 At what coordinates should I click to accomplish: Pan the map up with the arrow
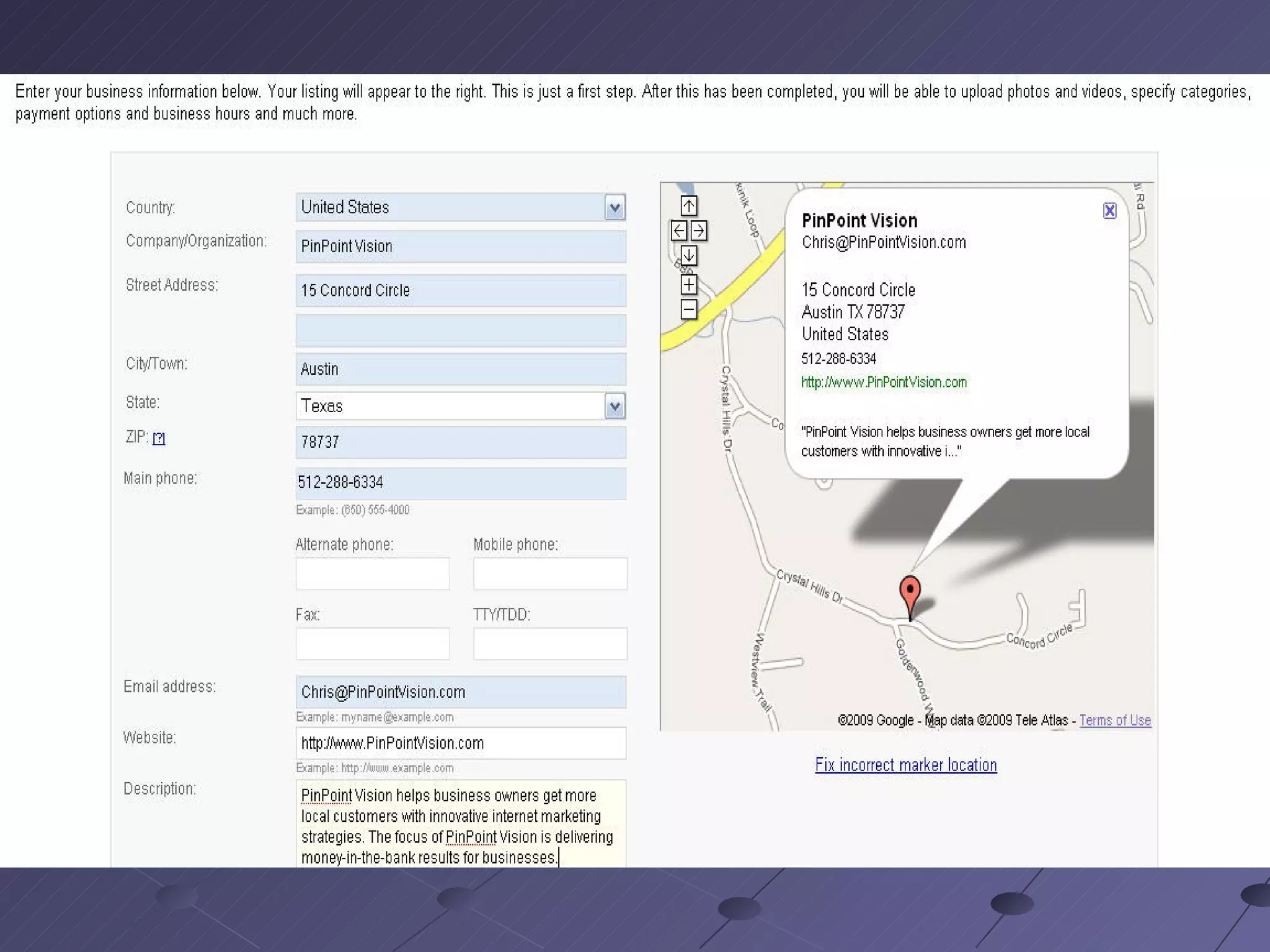click(x=688, y=206)
